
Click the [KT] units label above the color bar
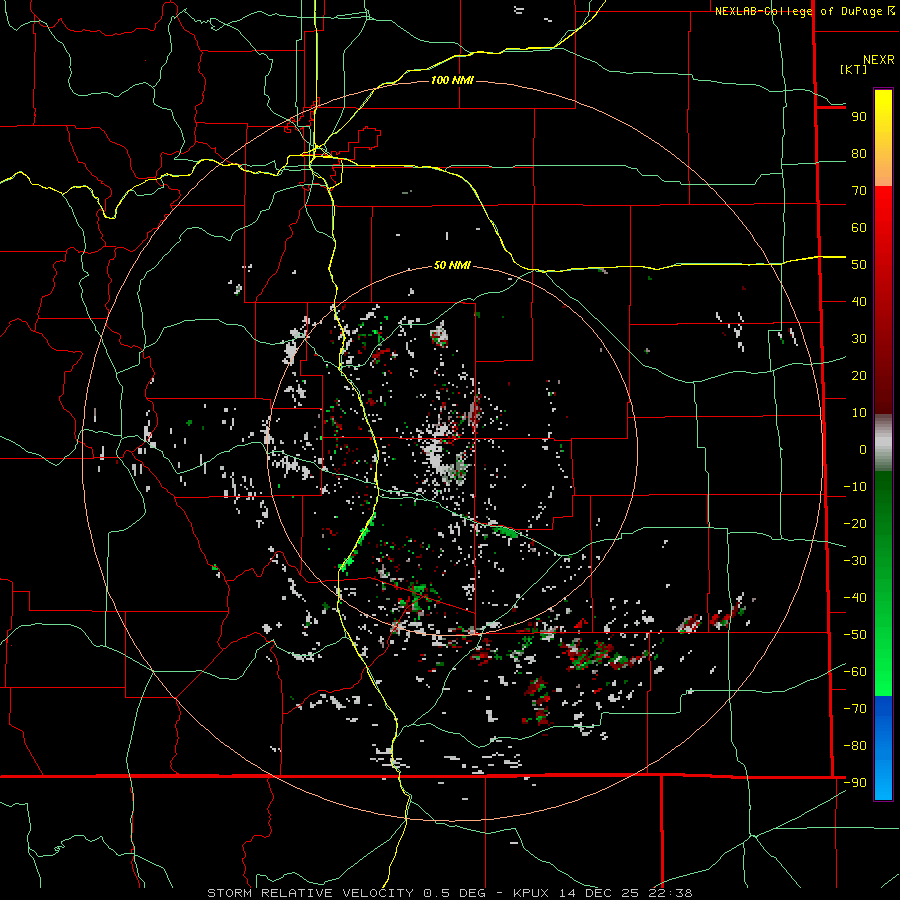(x=854, y=69)
